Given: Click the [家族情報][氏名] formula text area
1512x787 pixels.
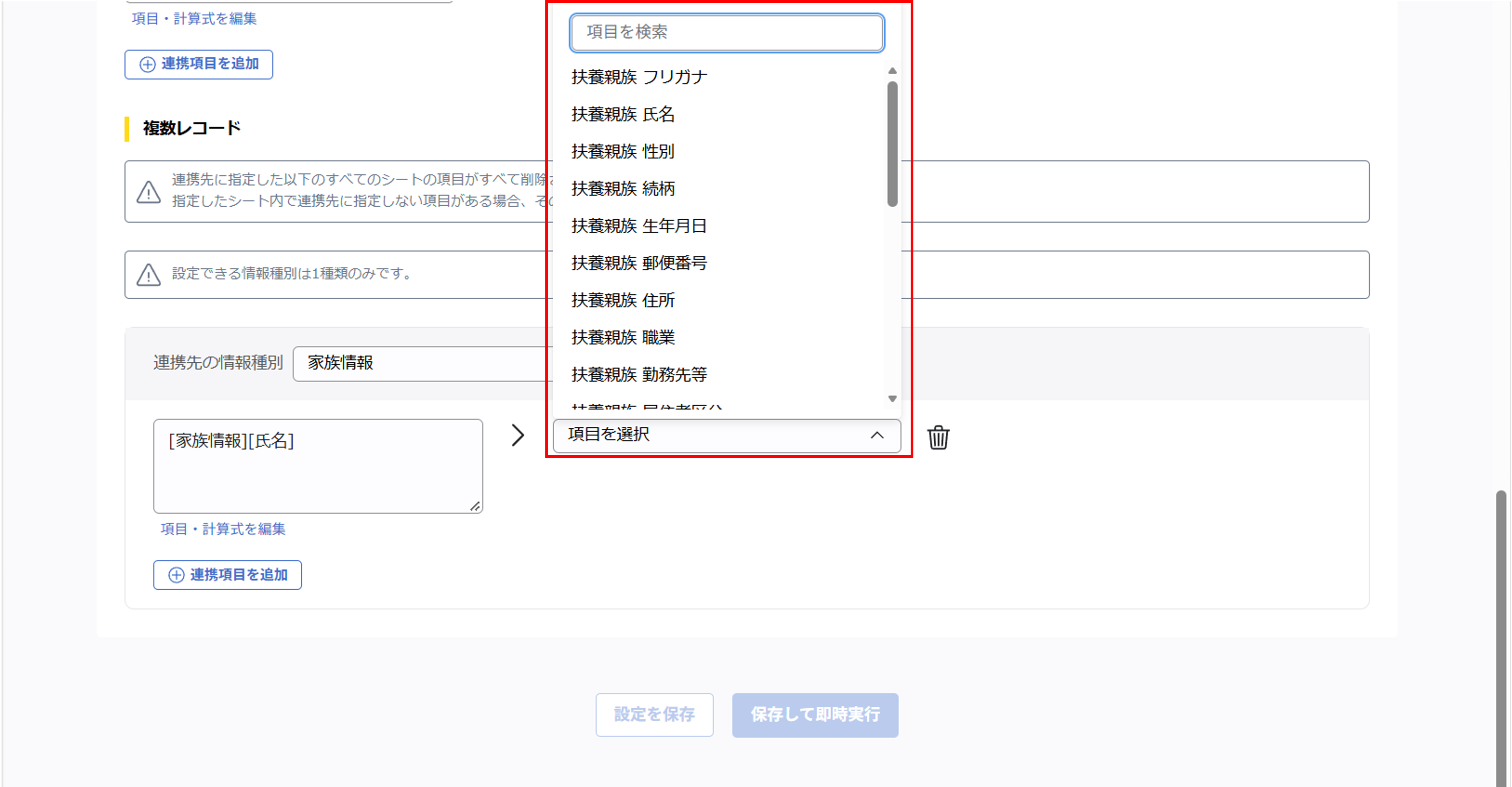Looking at the screenshot, I should pyautogui.click(x=318, y=466).
